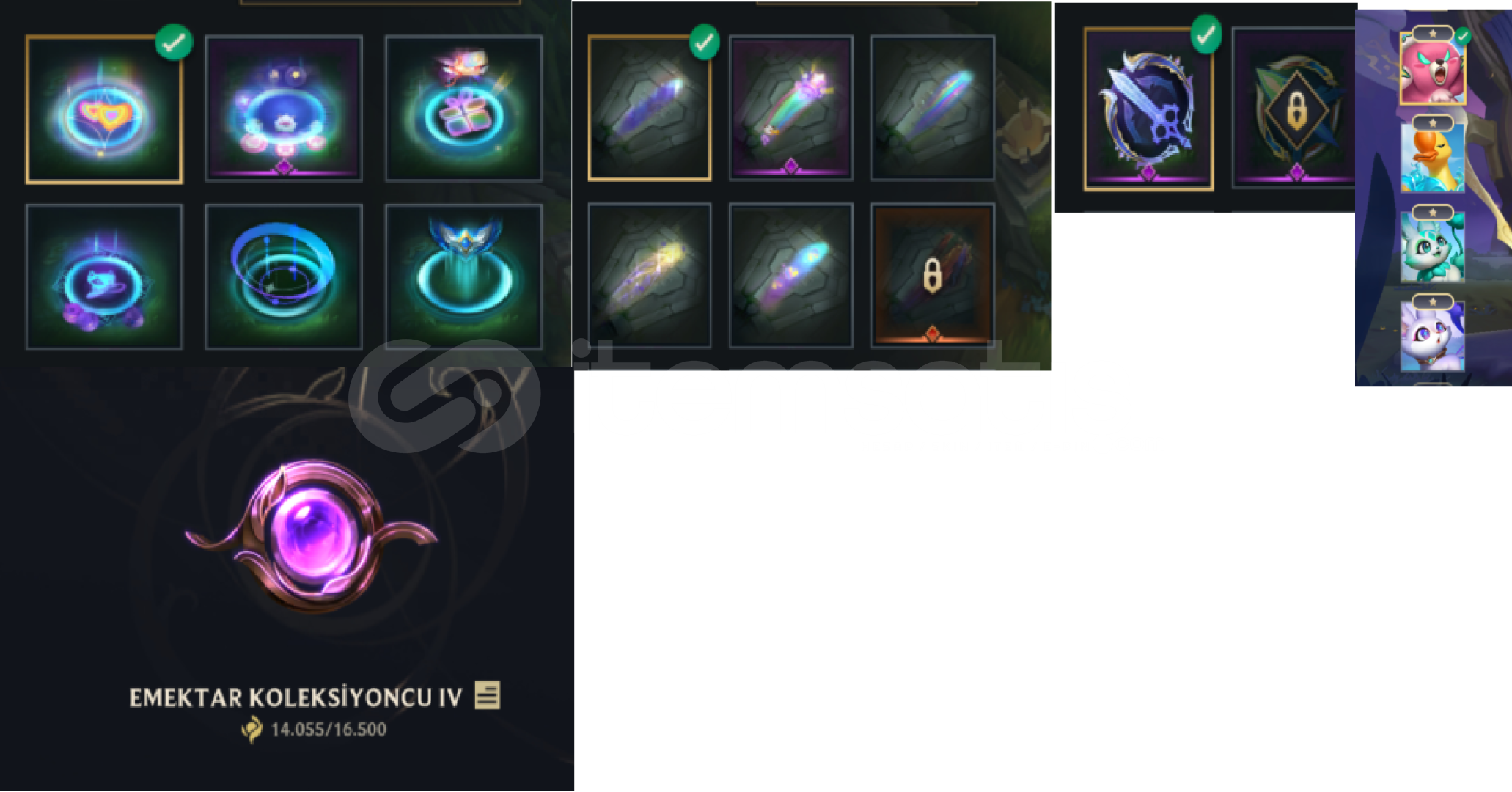
Task: Pick the white purple-eyed Little Legend
Action: point(1433,335)
